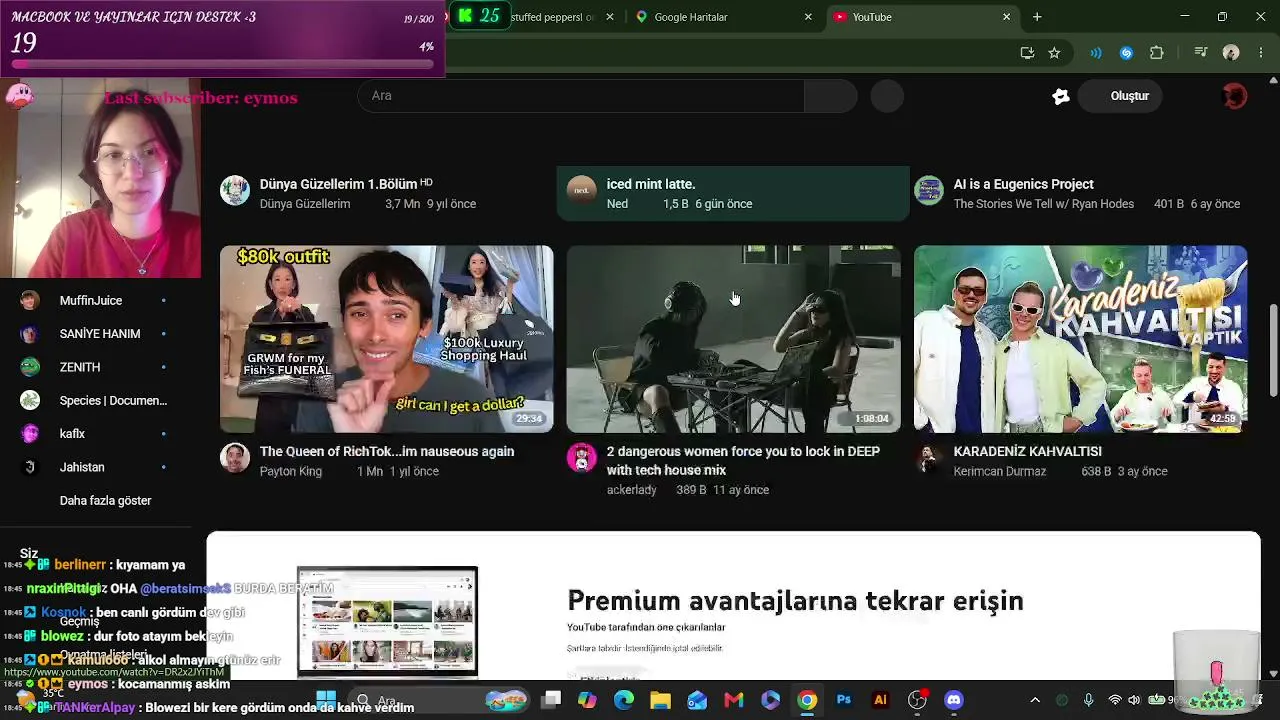
Task: Click the YouTube search submit button
Action: [x=831, y=96]
